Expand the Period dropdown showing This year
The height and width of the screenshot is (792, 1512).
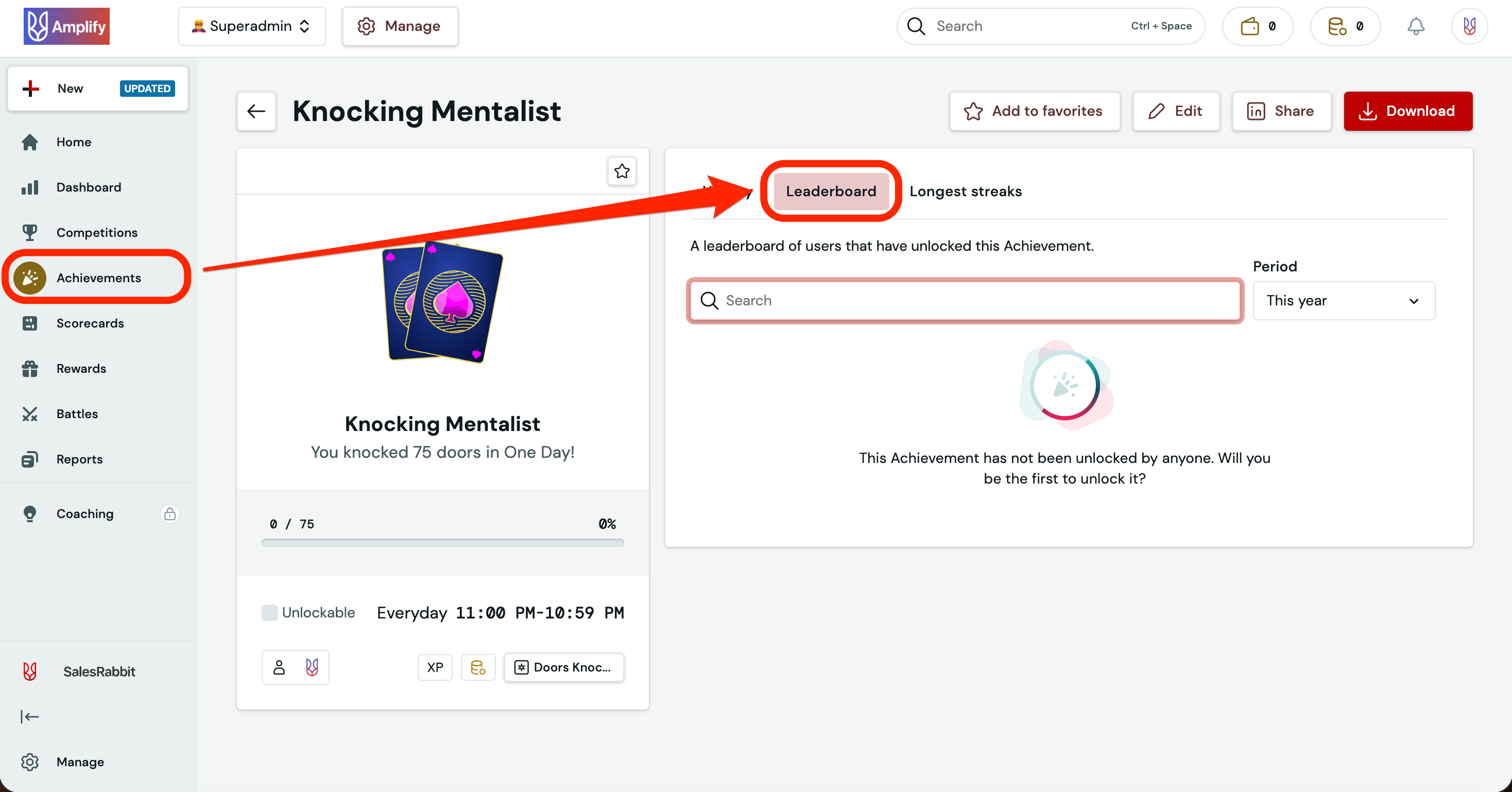point(1343,301)
